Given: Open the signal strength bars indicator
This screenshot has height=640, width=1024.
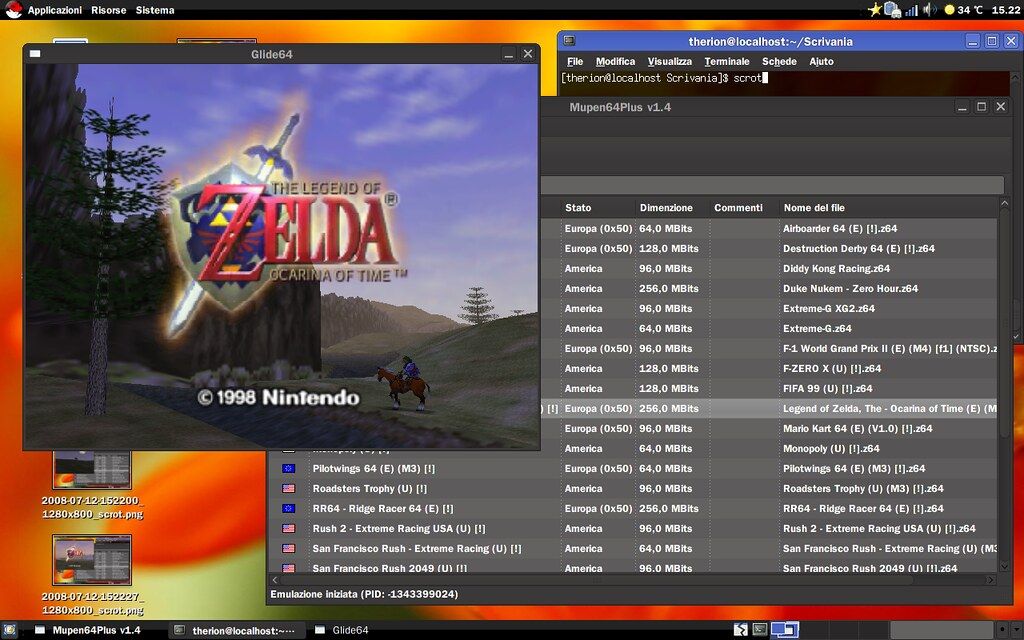Looking at the screenshot, I should click(911, 10).
